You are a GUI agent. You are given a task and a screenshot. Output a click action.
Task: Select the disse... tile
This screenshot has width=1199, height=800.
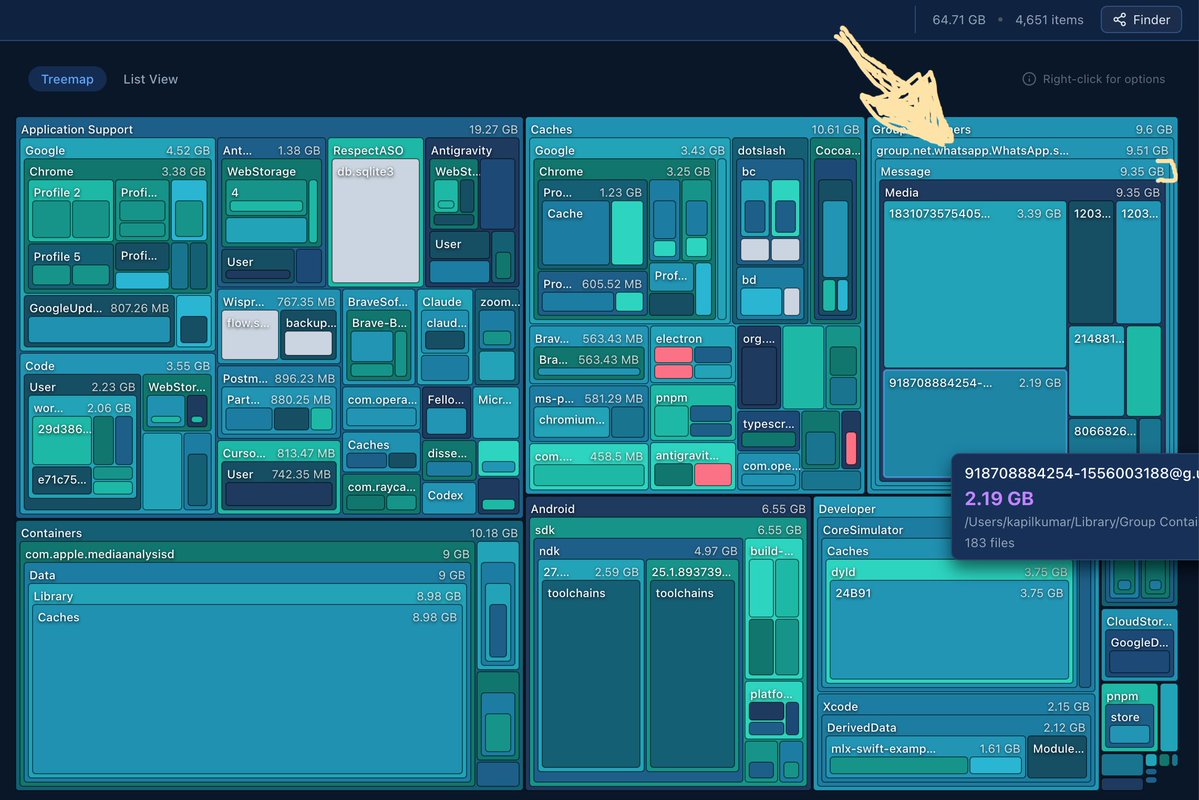click(448, 460)
